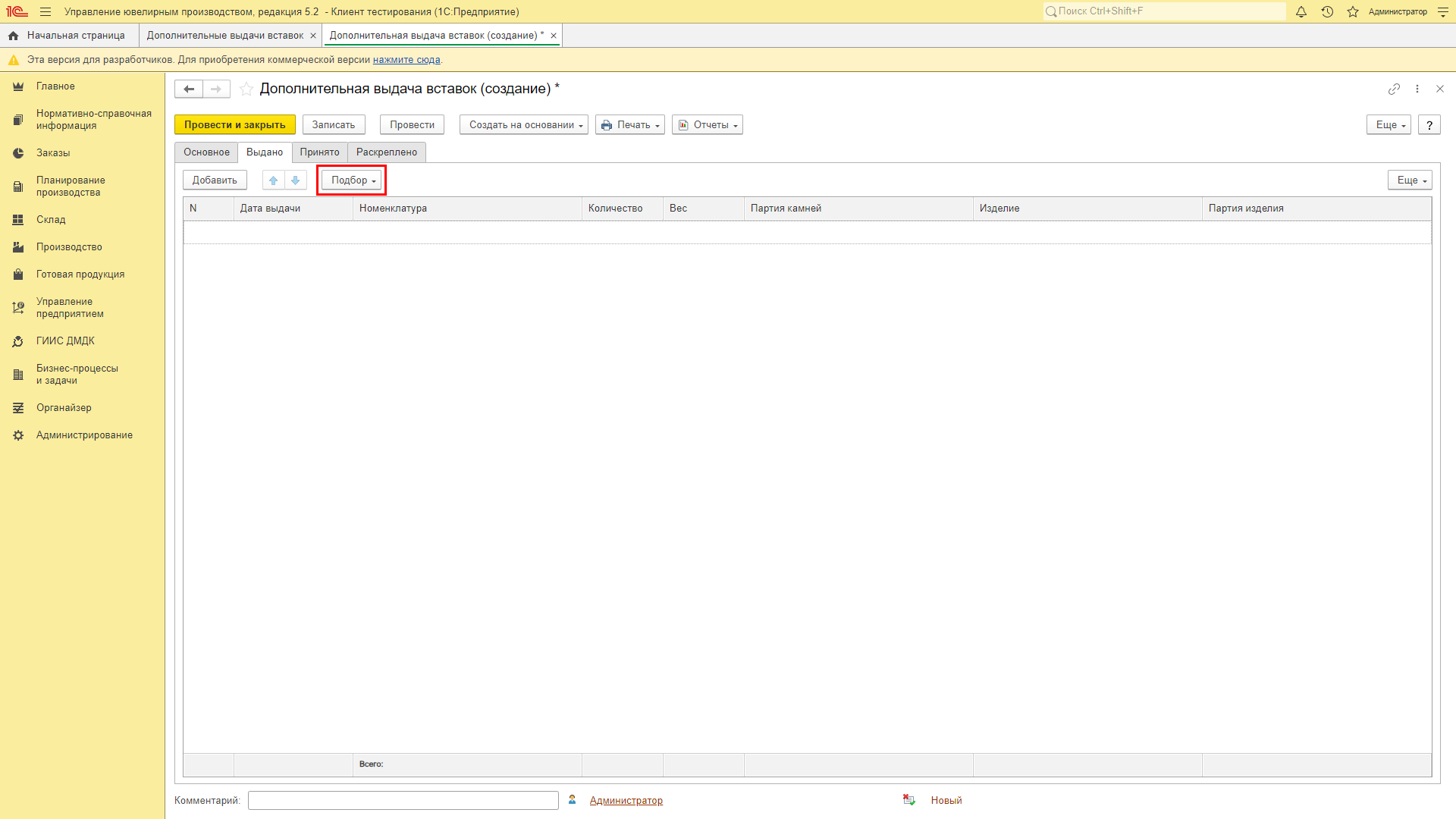Click Провести и закрыть button
The height and width of the screenshot is (819, 1456).
point(235,125)
